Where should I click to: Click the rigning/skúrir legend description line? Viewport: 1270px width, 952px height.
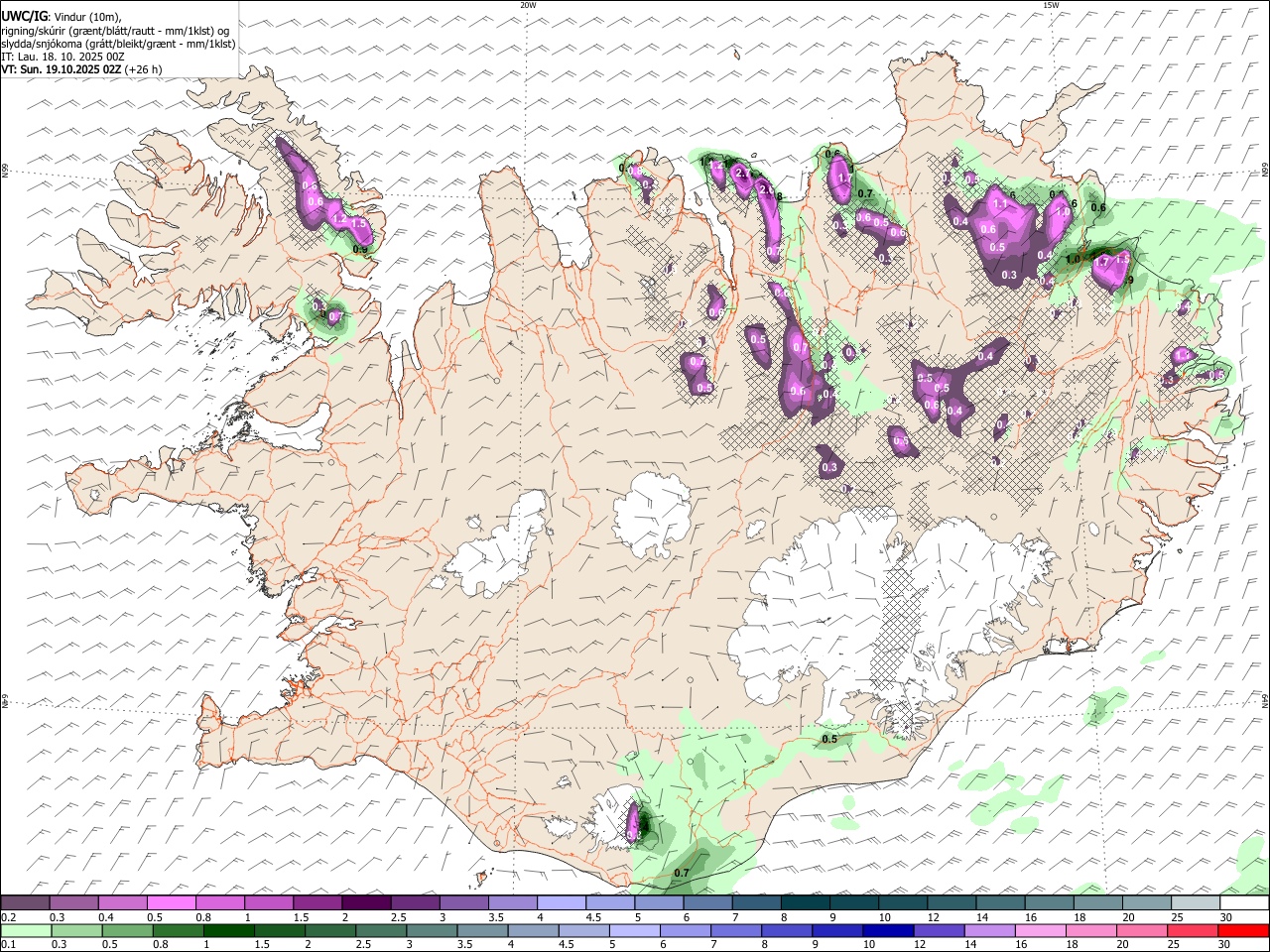pyautogui.click(x=115, y=30)
